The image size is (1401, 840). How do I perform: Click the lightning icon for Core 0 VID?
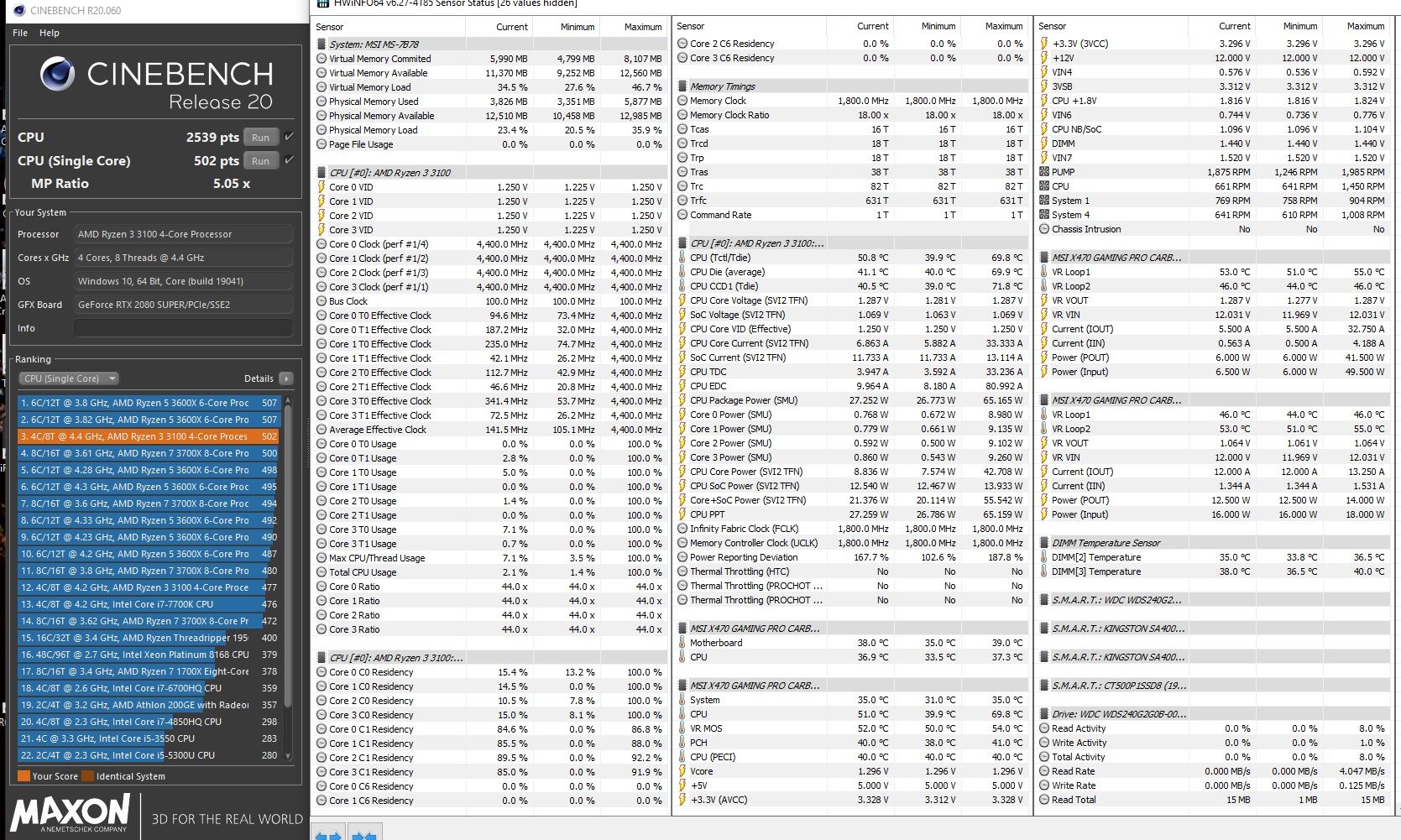(x=321, y=187)
